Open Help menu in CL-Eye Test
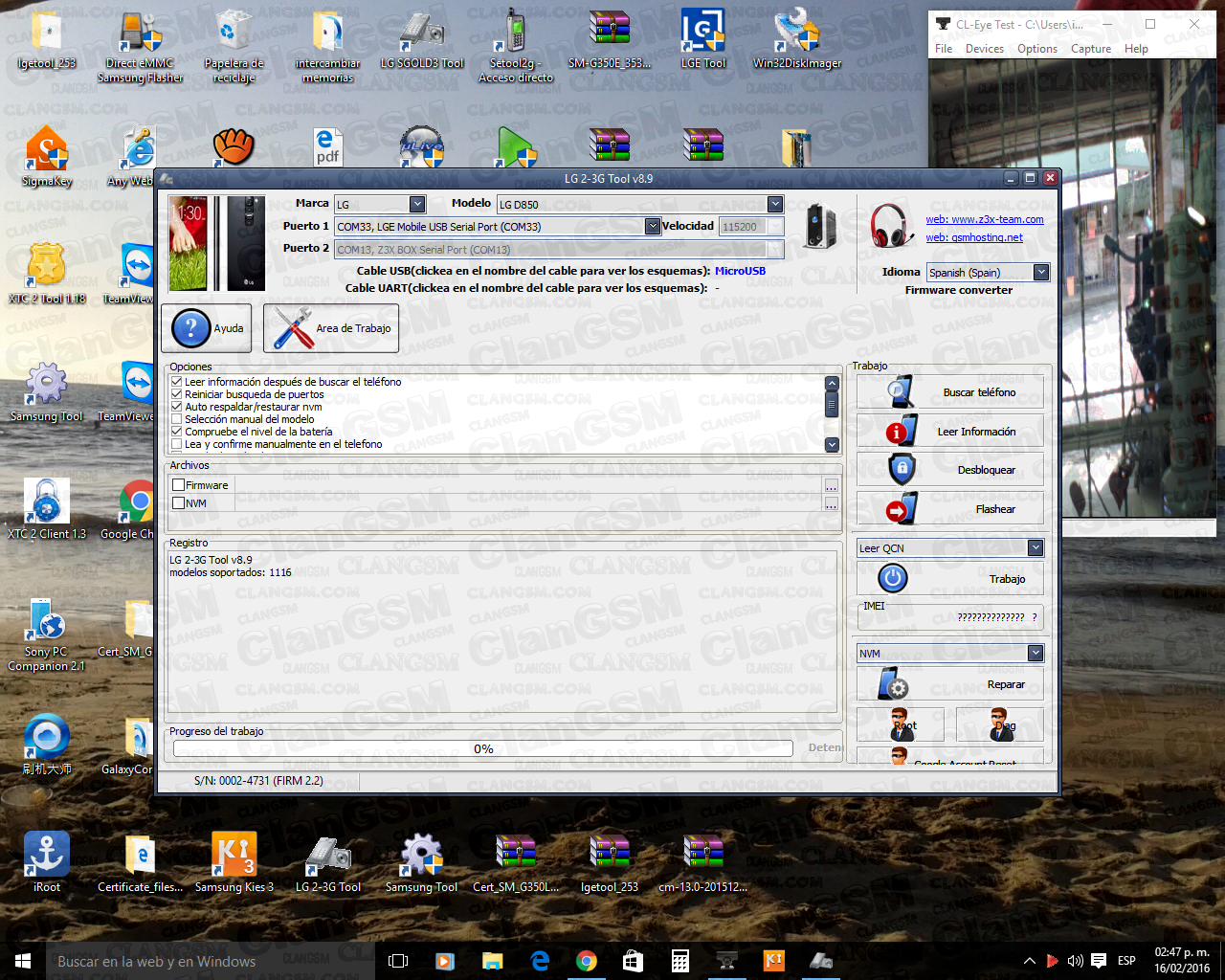Screen dimensions: 1225x980 point(1136,49)
